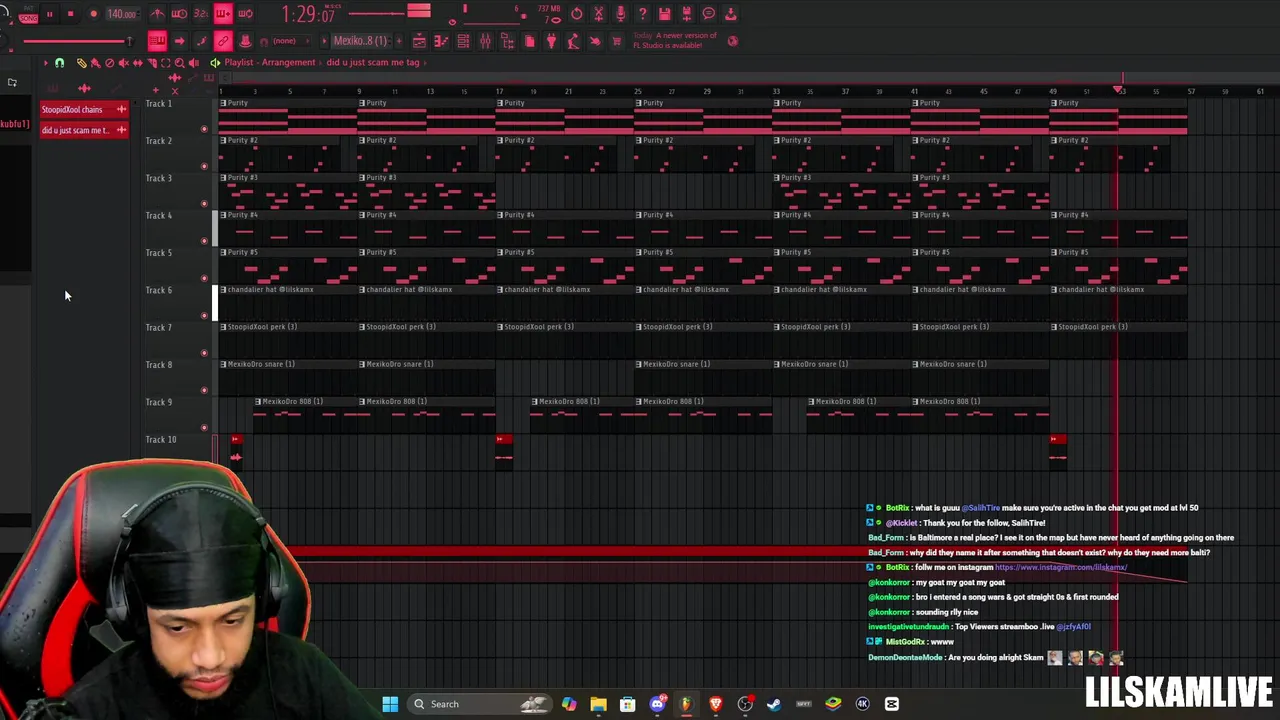Switch playback to Song mode
The height and width of the screenshot is (720, 1280).
coord(27,17)
